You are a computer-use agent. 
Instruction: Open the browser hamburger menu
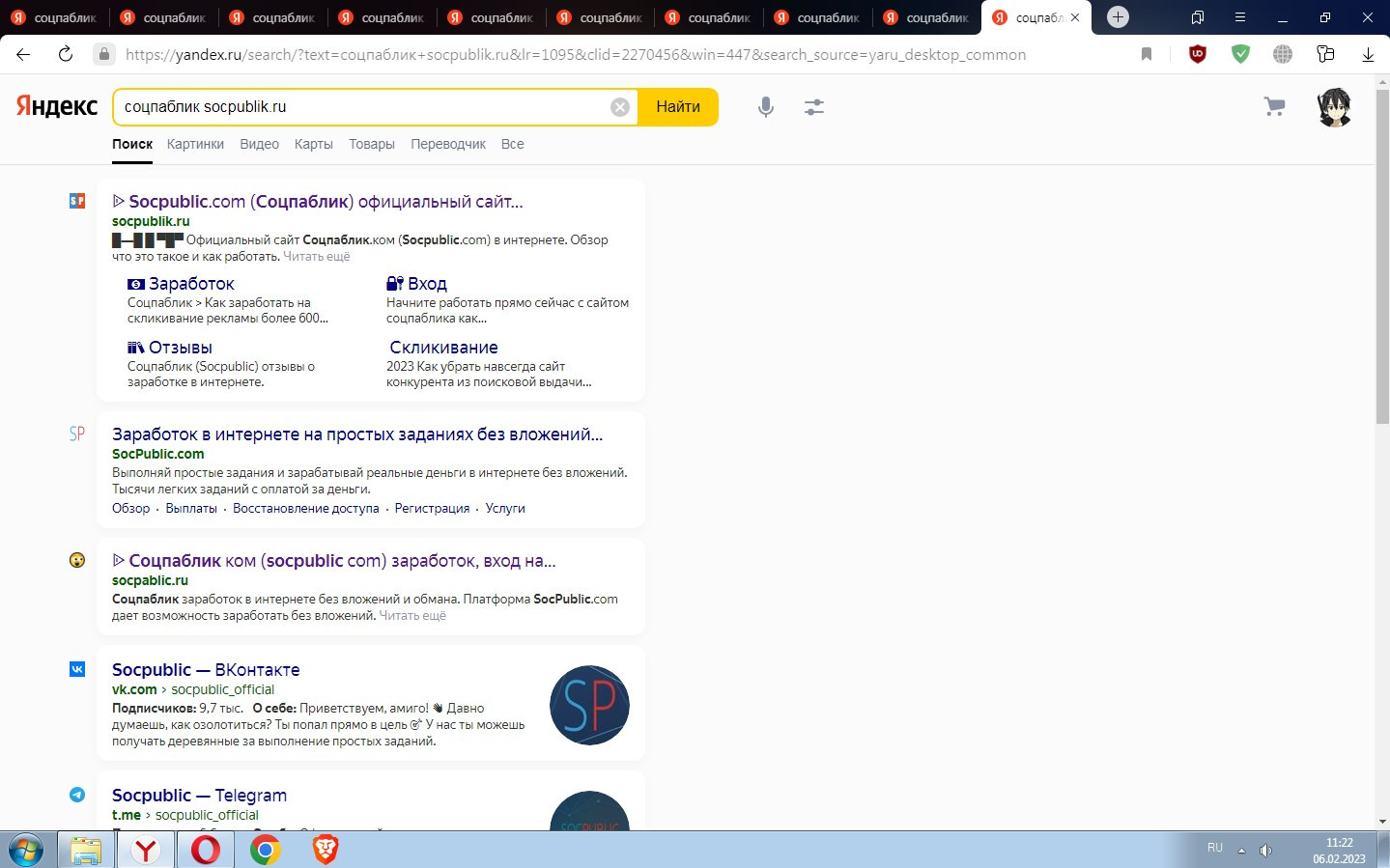(x=1239, y=17)
